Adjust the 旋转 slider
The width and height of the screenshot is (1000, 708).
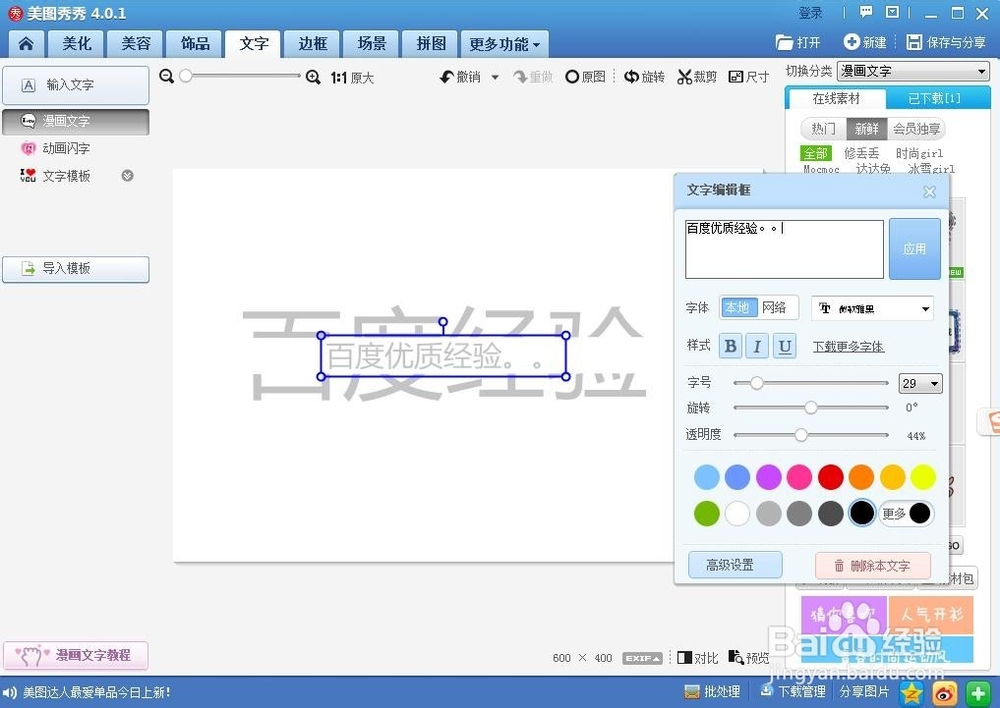tap(811, 408)
